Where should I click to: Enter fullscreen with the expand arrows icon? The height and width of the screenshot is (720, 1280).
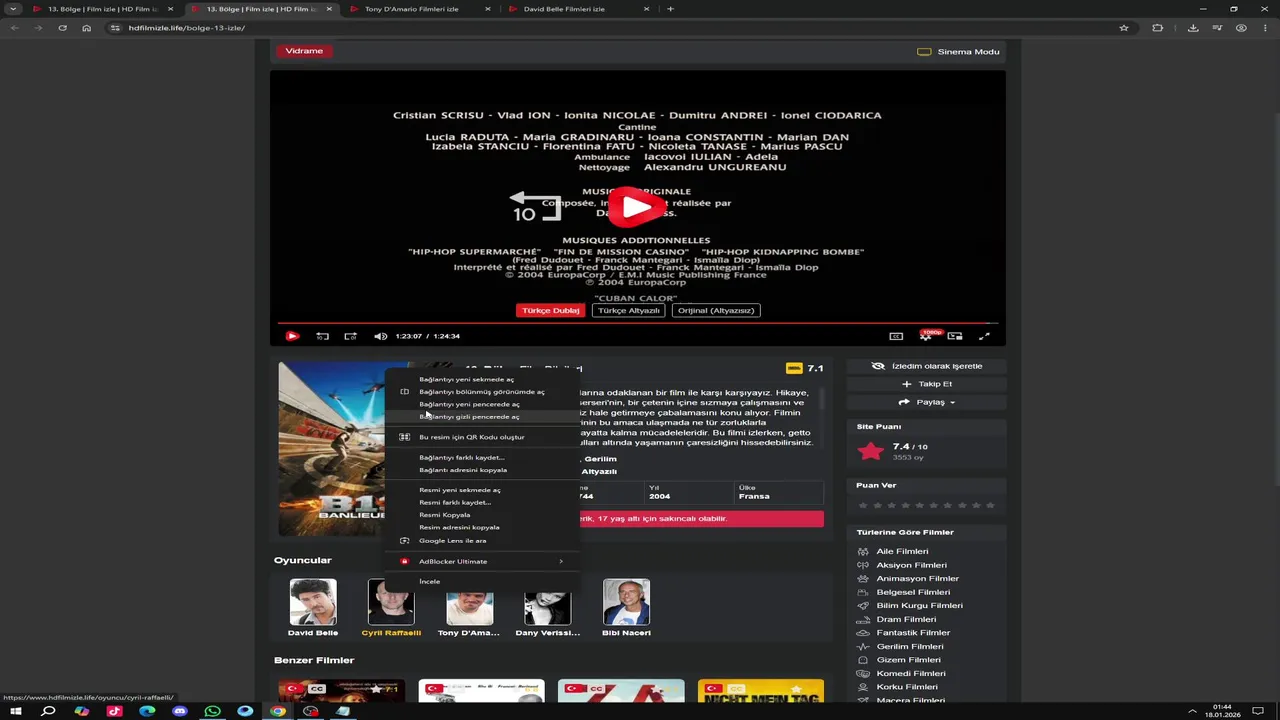click(x=984, y=336)
